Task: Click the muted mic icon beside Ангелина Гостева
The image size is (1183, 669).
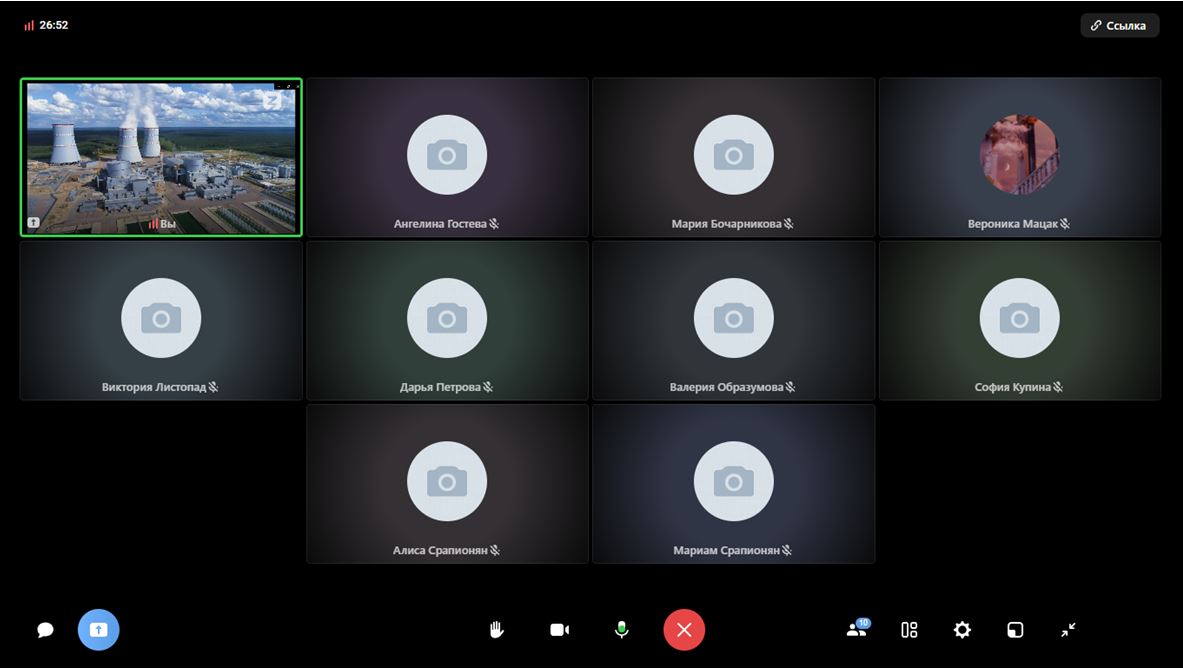Action: pos(494,224)
